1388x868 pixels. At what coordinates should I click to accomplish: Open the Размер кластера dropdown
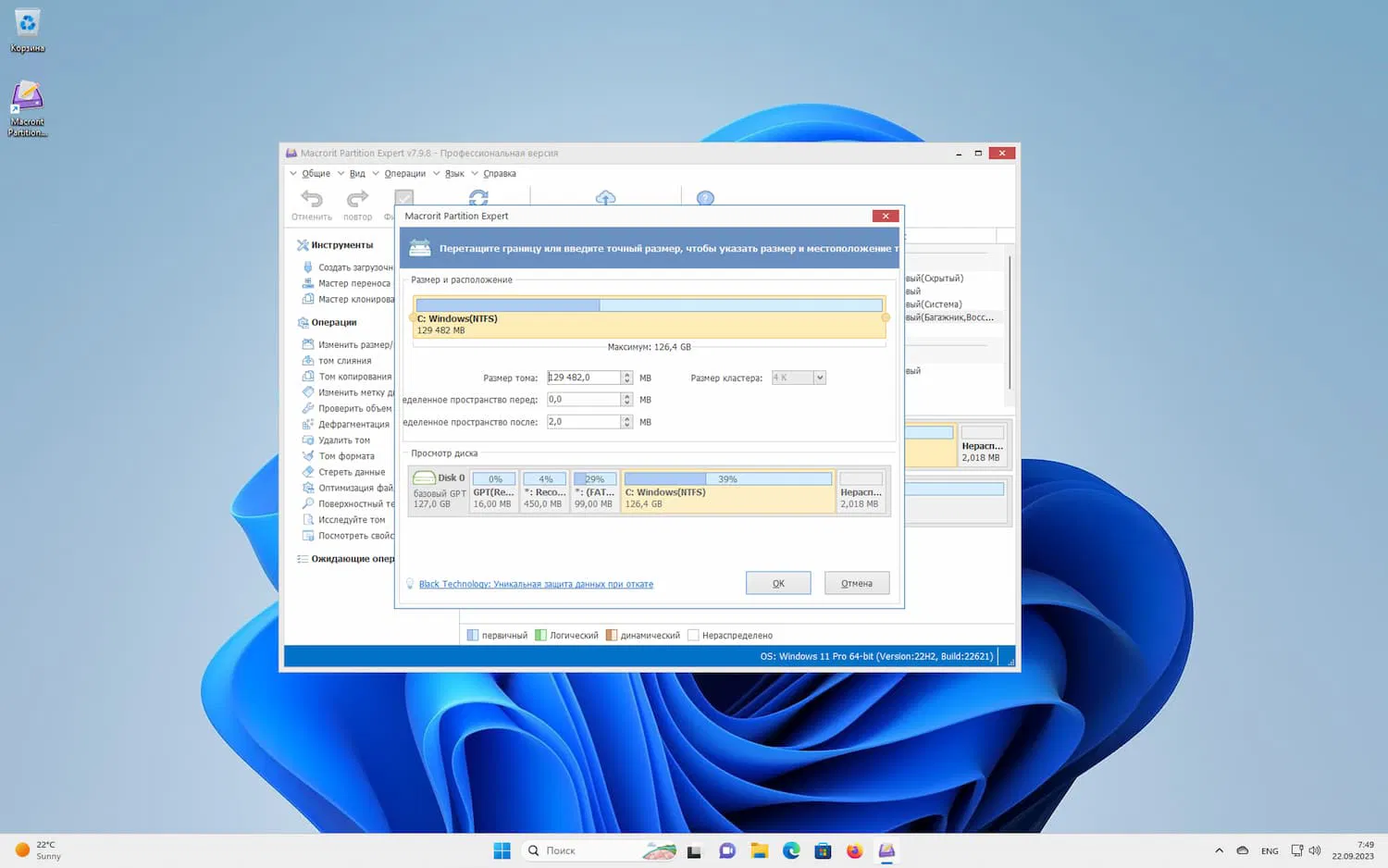(818, 377)
